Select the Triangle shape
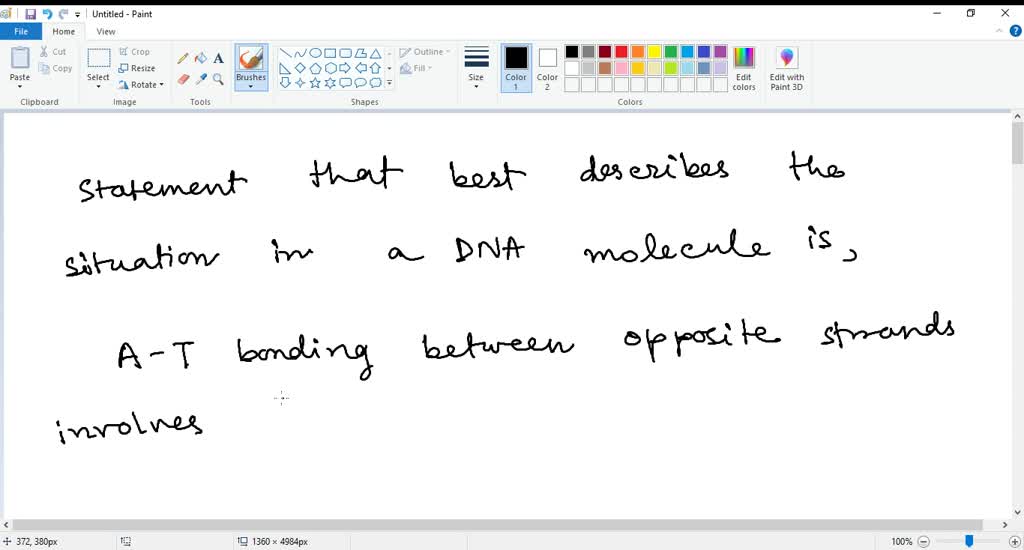This screenshot has width=1024, height=550. [x=376, y=53]
